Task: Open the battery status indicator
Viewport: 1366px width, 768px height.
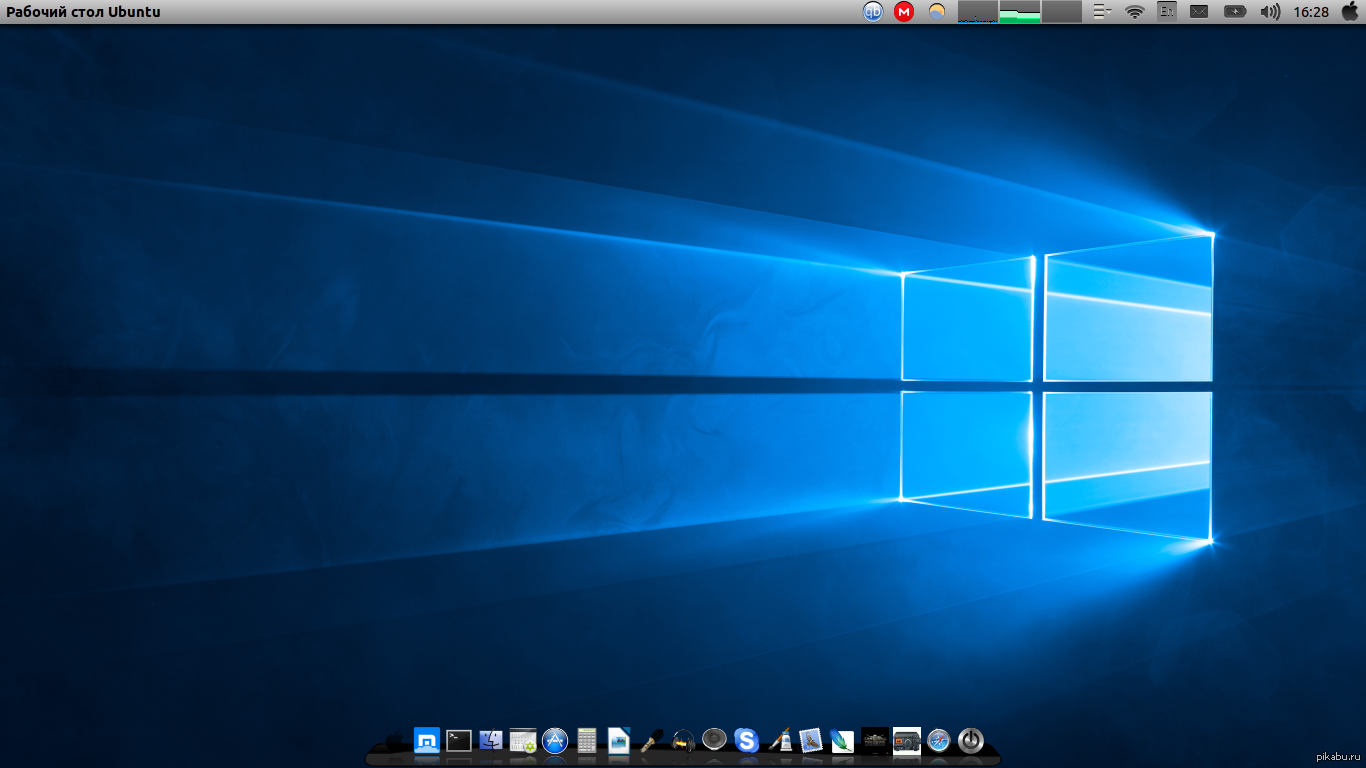Action: point(1236,12)
